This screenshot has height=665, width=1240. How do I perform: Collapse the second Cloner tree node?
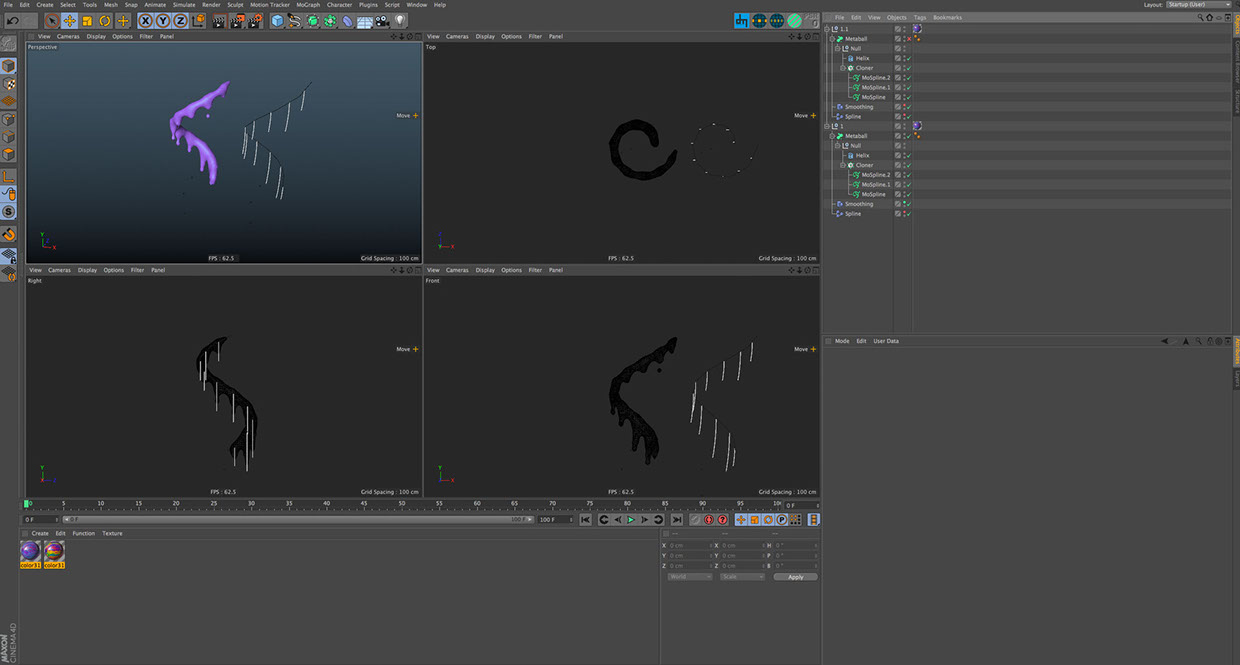(x=842, y=165)
